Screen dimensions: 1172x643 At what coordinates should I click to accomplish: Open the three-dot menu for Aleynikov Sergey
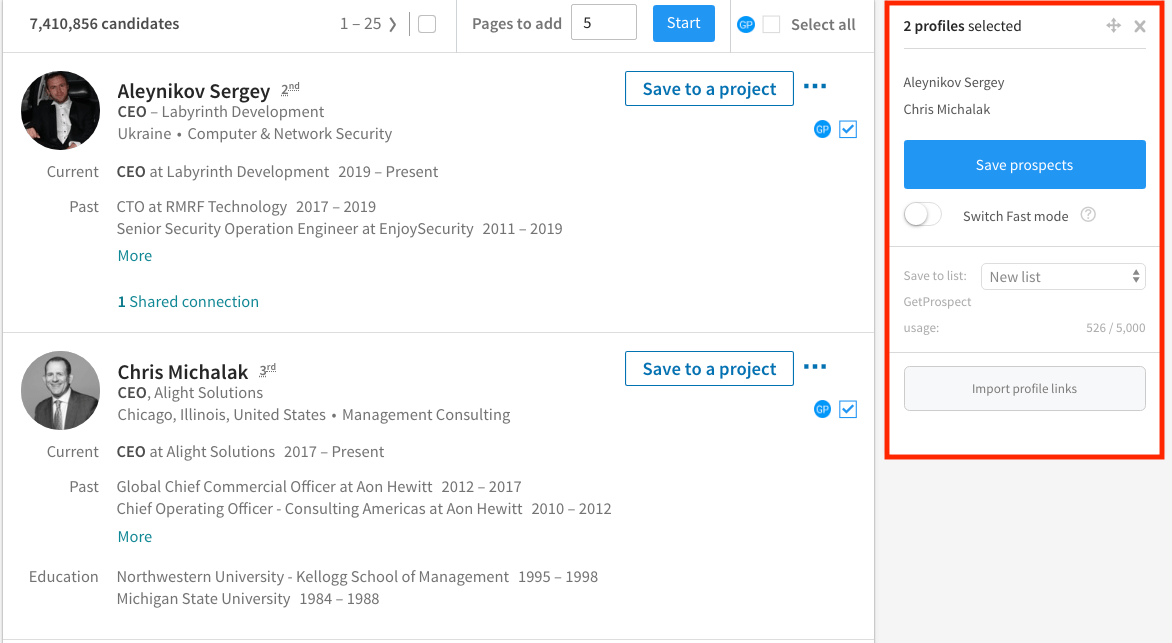[815, 87]
